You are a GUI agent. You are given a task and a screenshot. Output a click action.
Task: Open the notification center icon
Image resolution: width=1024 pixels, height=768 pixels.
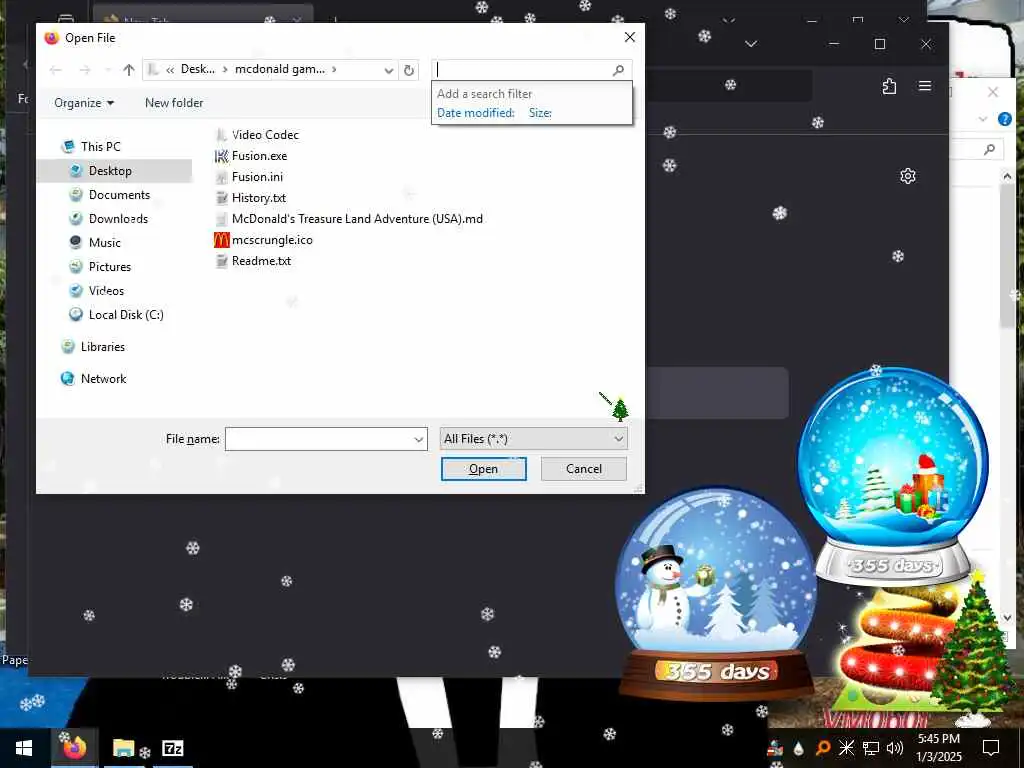click(991, 748)
